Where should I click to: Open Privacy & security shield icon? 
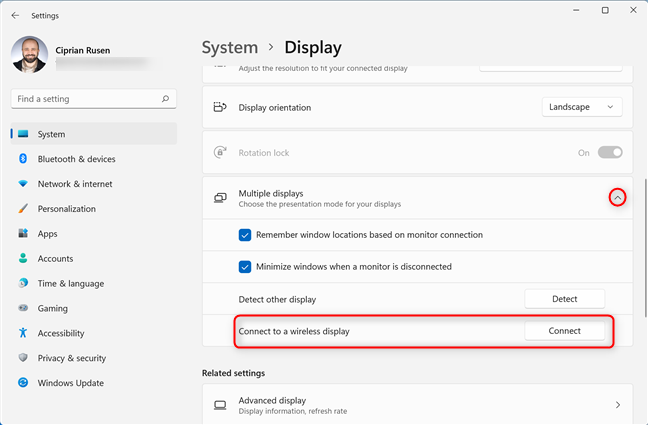[x=23, y=358]
